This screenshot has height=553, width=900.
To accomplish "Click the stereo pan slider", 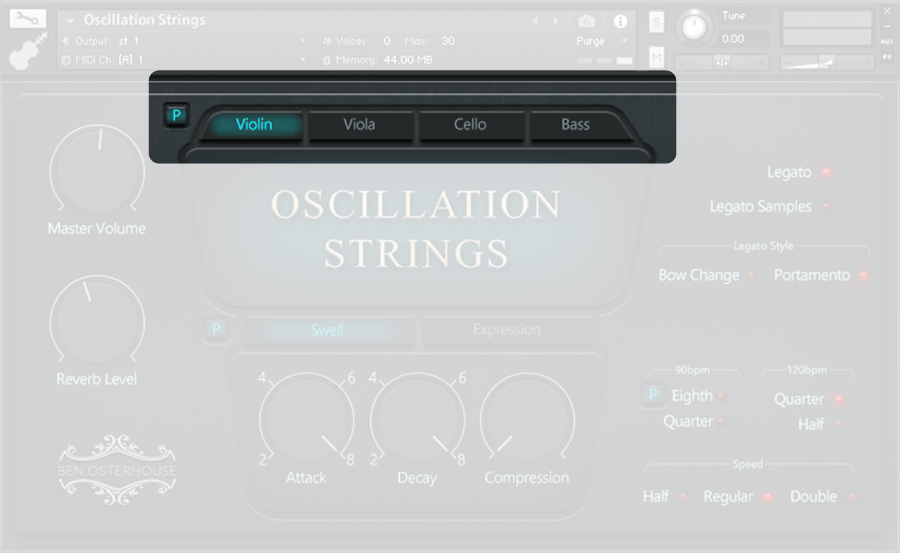I will tap(721, 62).
